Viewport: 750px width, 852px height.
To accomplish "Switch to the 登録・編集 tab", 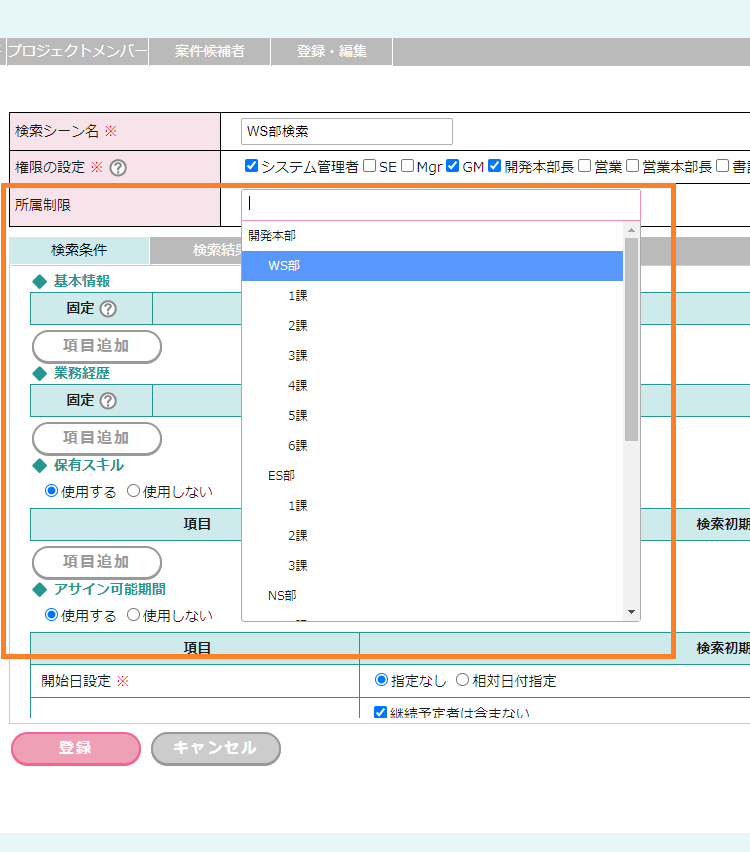I will [331, 51].
